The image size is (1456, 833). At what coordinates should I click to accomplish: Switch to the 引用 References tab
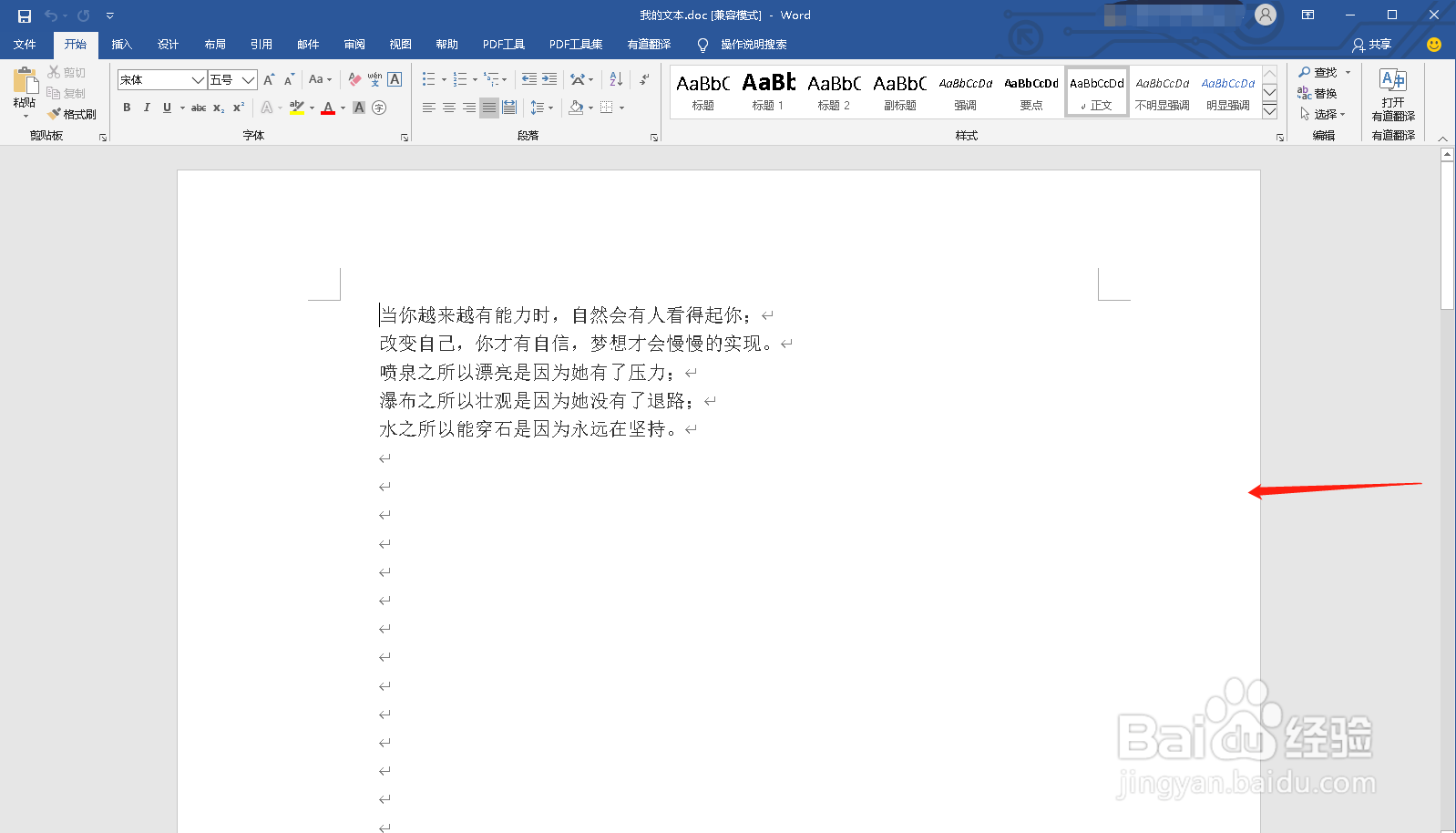coord(261,45)
